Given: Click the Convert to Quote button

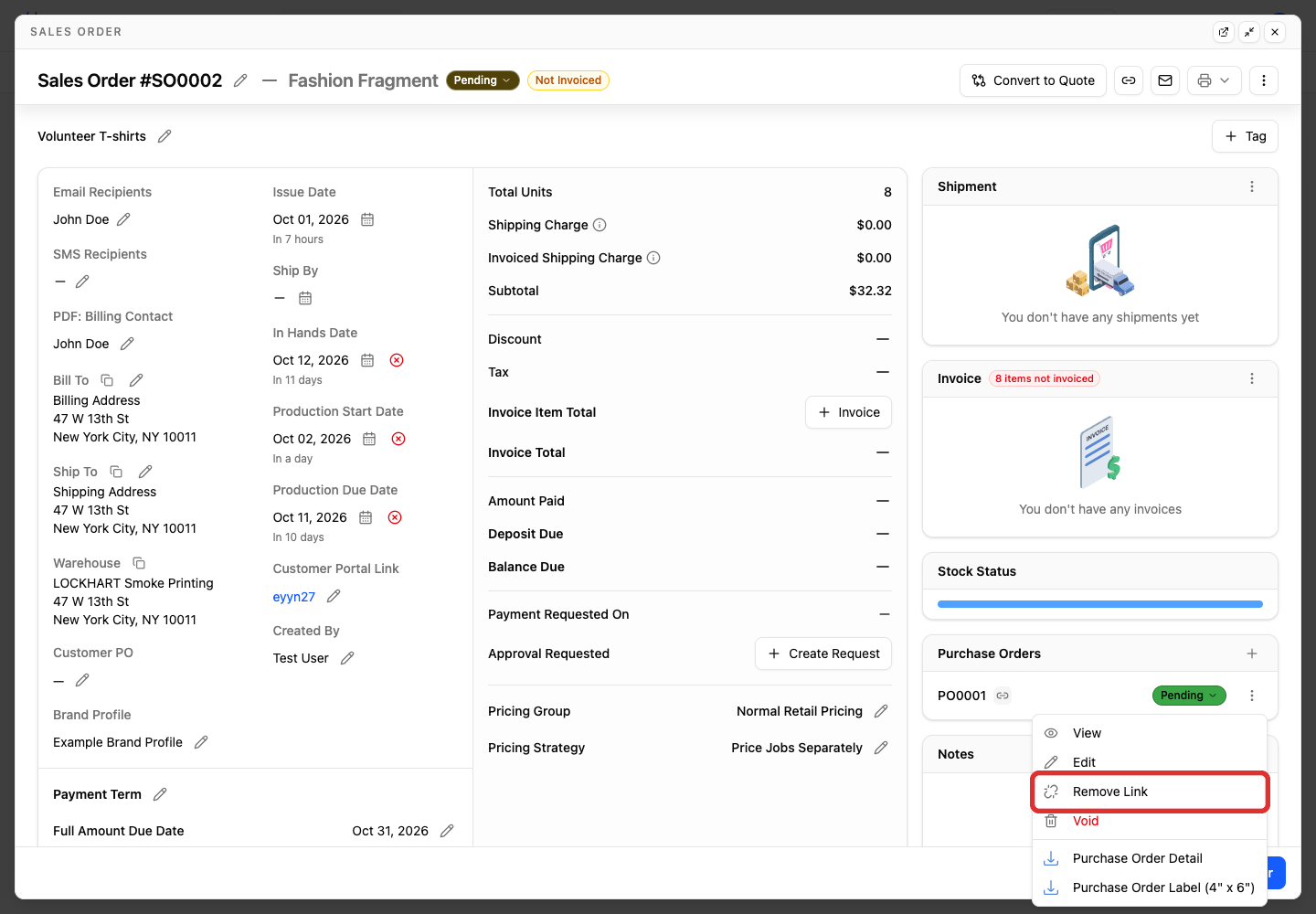Looking at the screenshot, I should [1033, 80].
